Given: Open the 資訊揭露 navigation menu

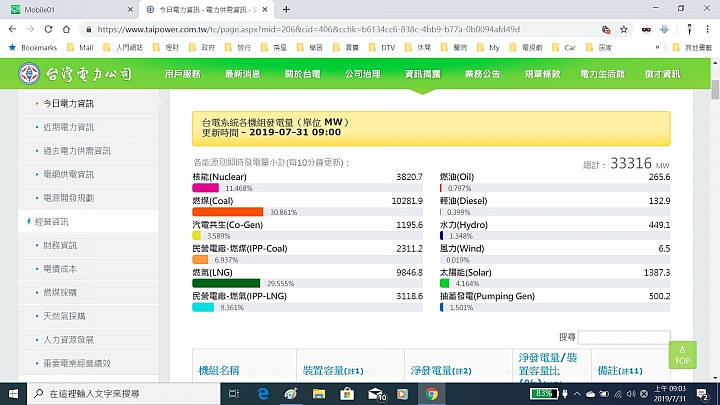Looking at the screenshot, I should pyautogui.click(x=421, y=74).
